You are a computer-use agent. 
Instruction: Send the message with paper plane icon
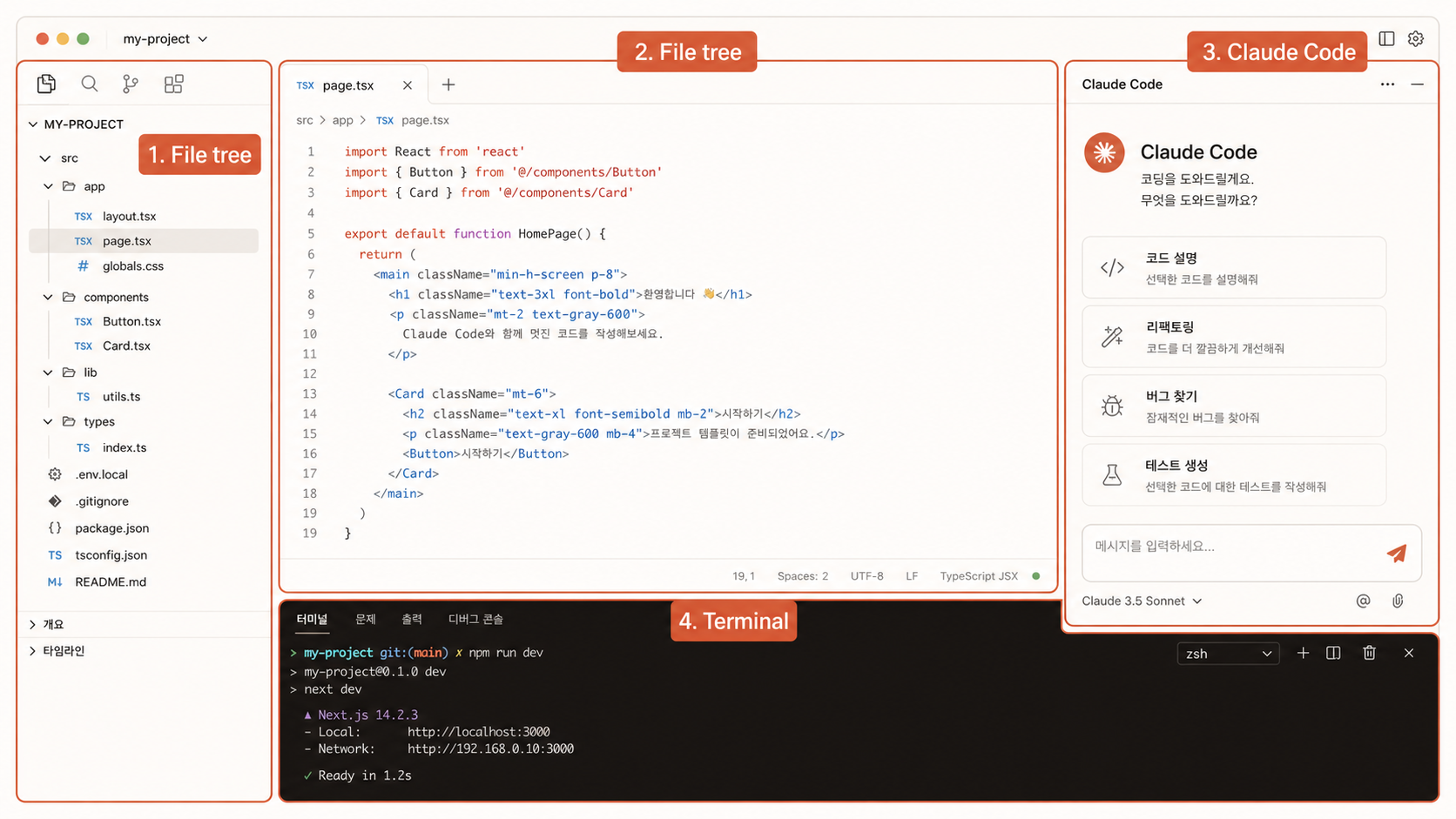[1397, 553]
